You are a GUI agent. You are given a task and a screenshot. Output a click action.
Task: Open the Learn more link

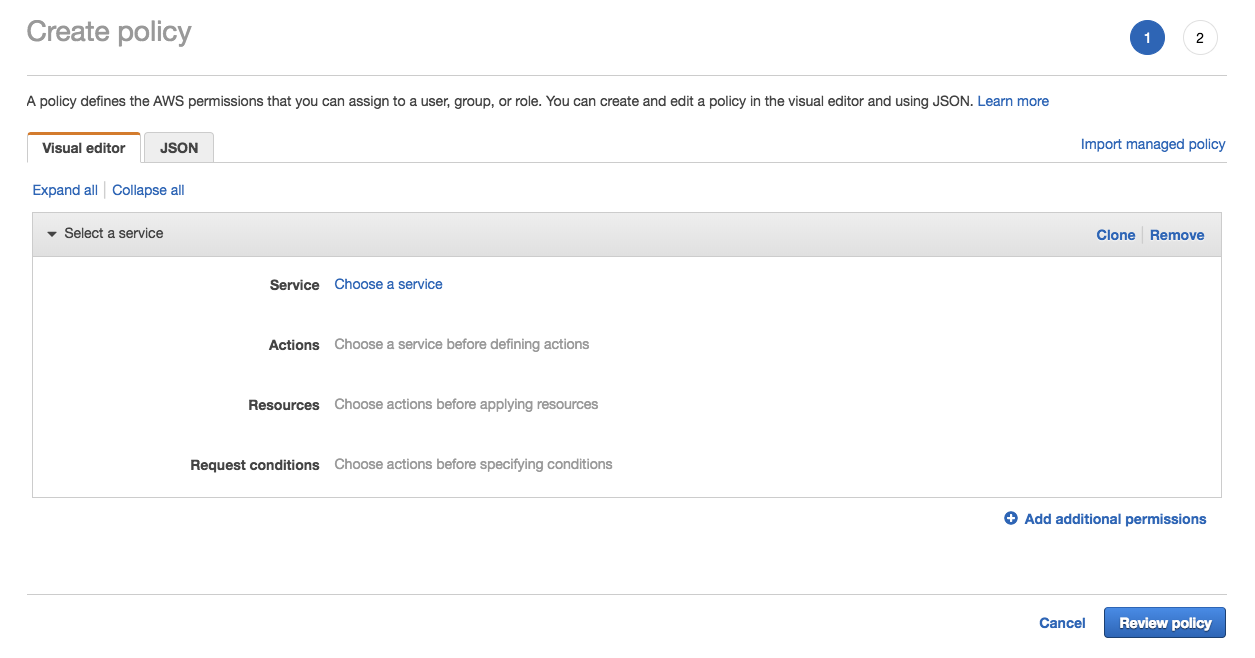1013,101
